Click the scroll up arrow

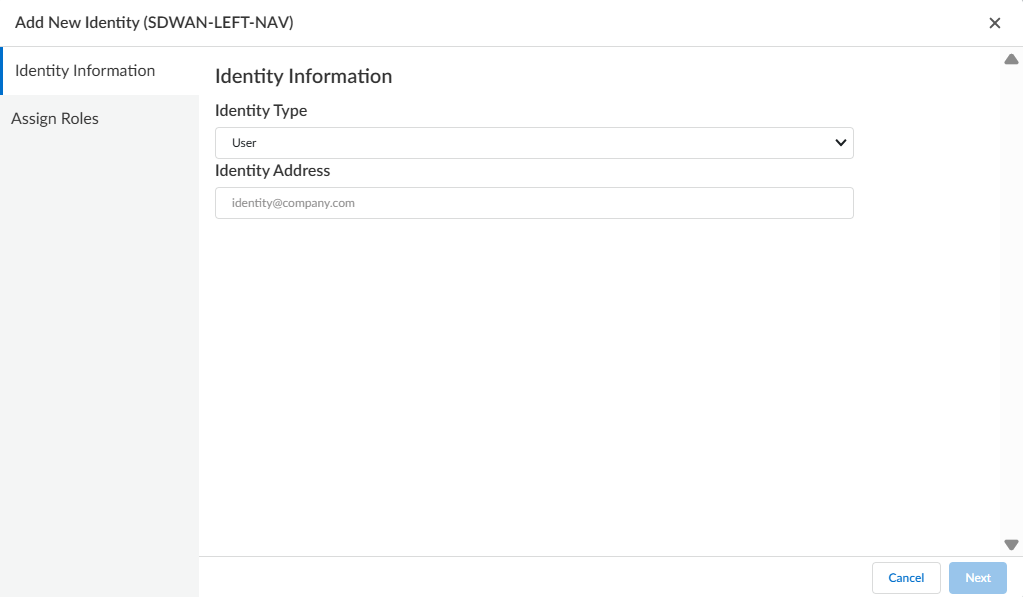[1010, 59]
